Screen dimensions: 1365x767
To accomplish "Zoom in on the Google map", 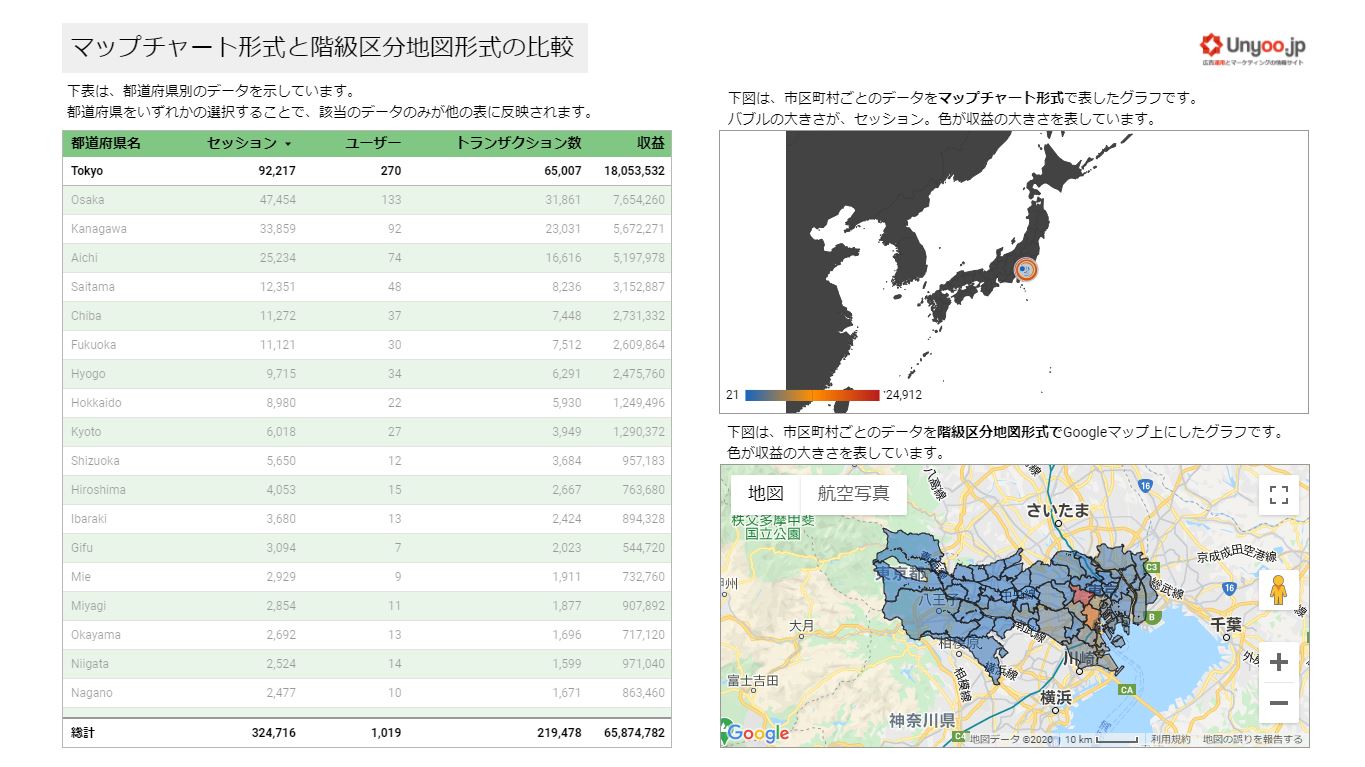I will 1278,663.
